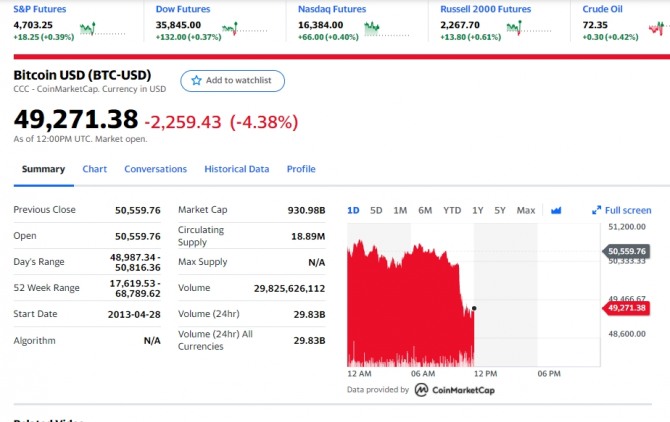Click the Russell 2000 Futures sparkline chart
This screenshot has width=670, height=422.
516,28
